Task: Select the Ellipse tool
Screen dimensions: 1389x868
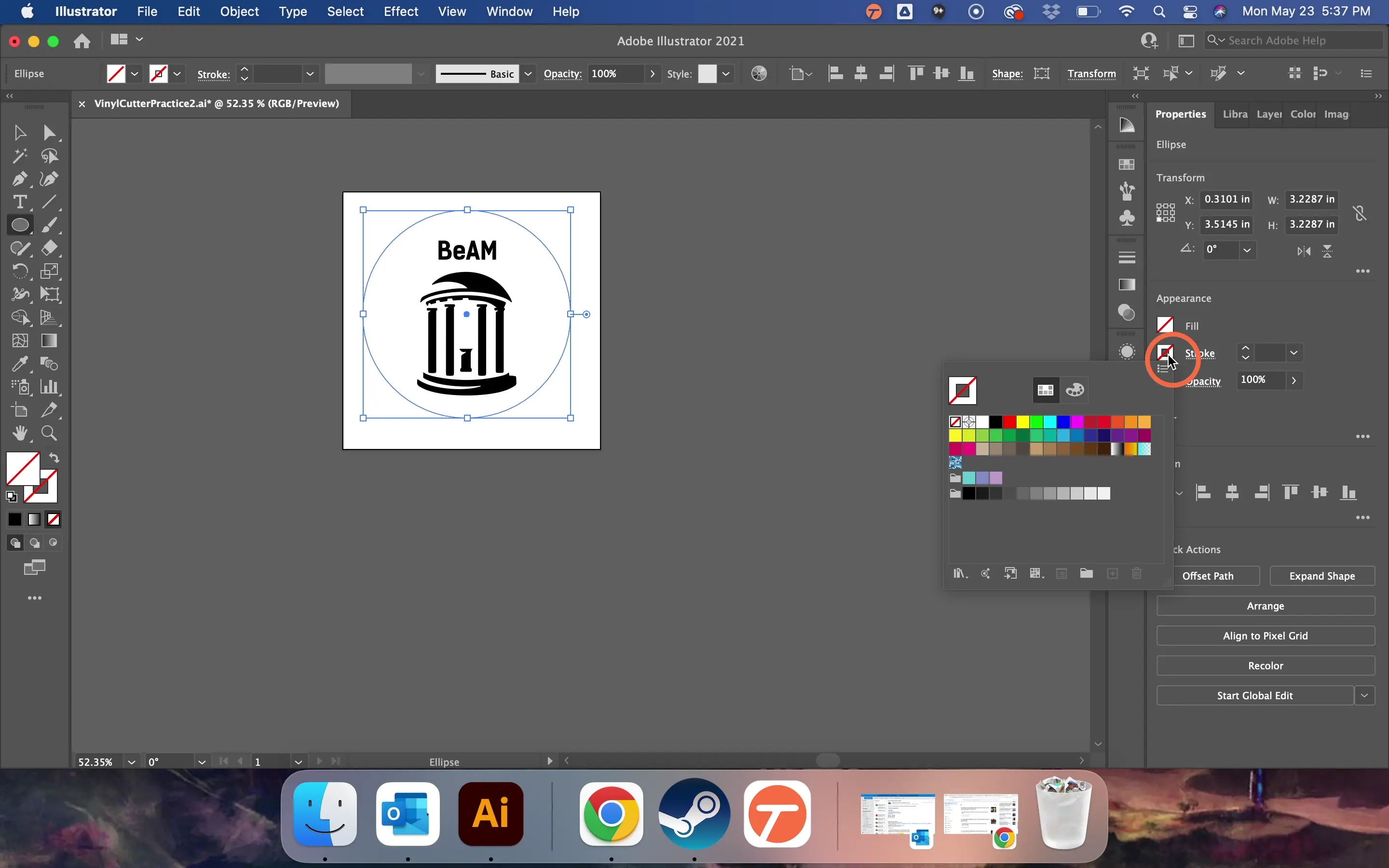Action: click(19, 225)
